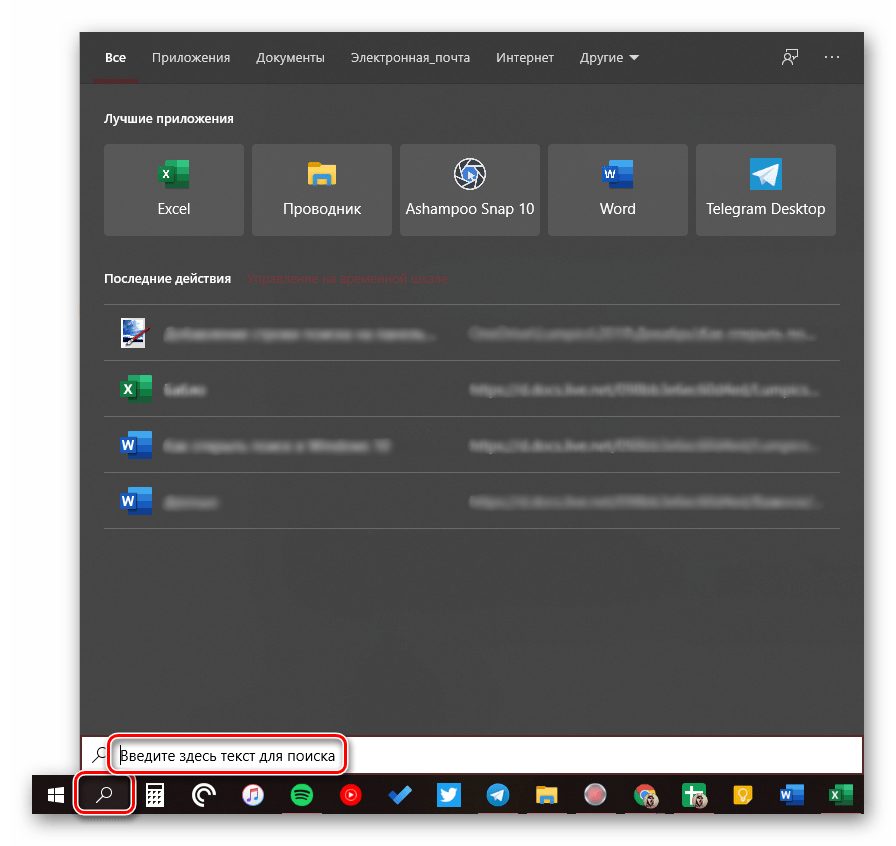Viewport: 896px width, 846px height.
Task: Launch Twitter from the taskbar
Action: point(449,795)
